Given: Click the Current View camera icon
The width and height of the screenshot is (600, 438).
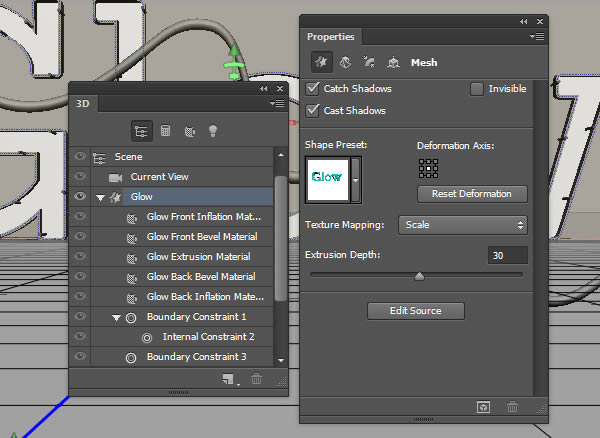Looking at the screenshot, I should (x=115, y=177).
